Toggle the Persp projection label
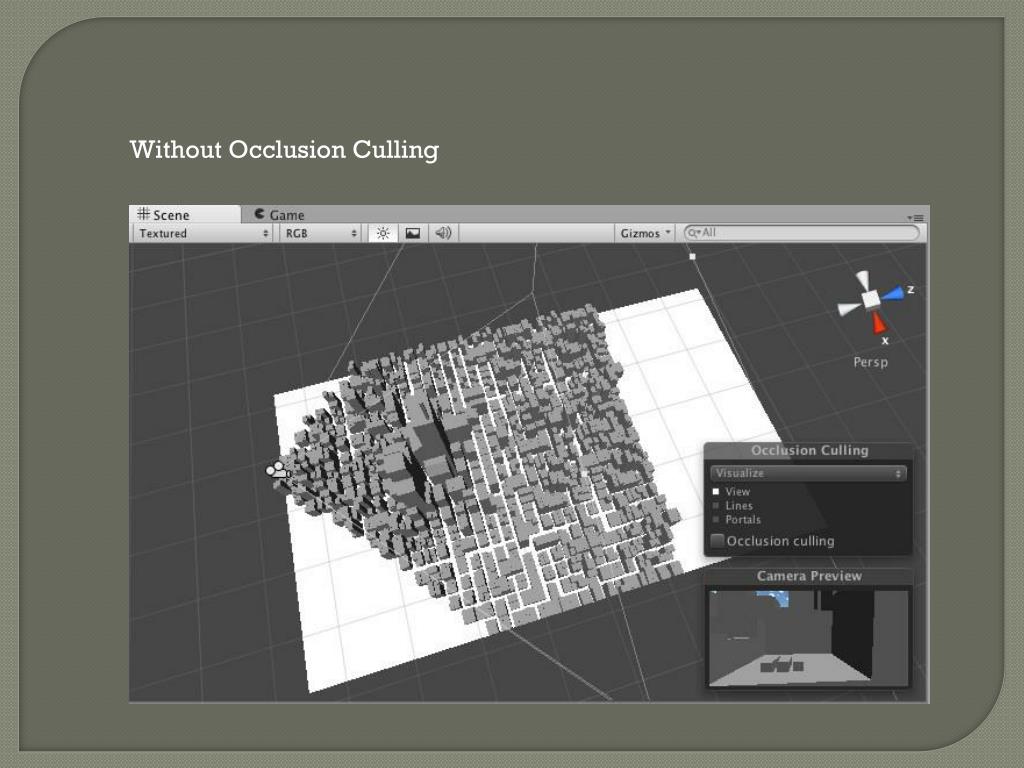This screenshot has width=1024, height=768. pyautogui.click(x=871, y=362)
